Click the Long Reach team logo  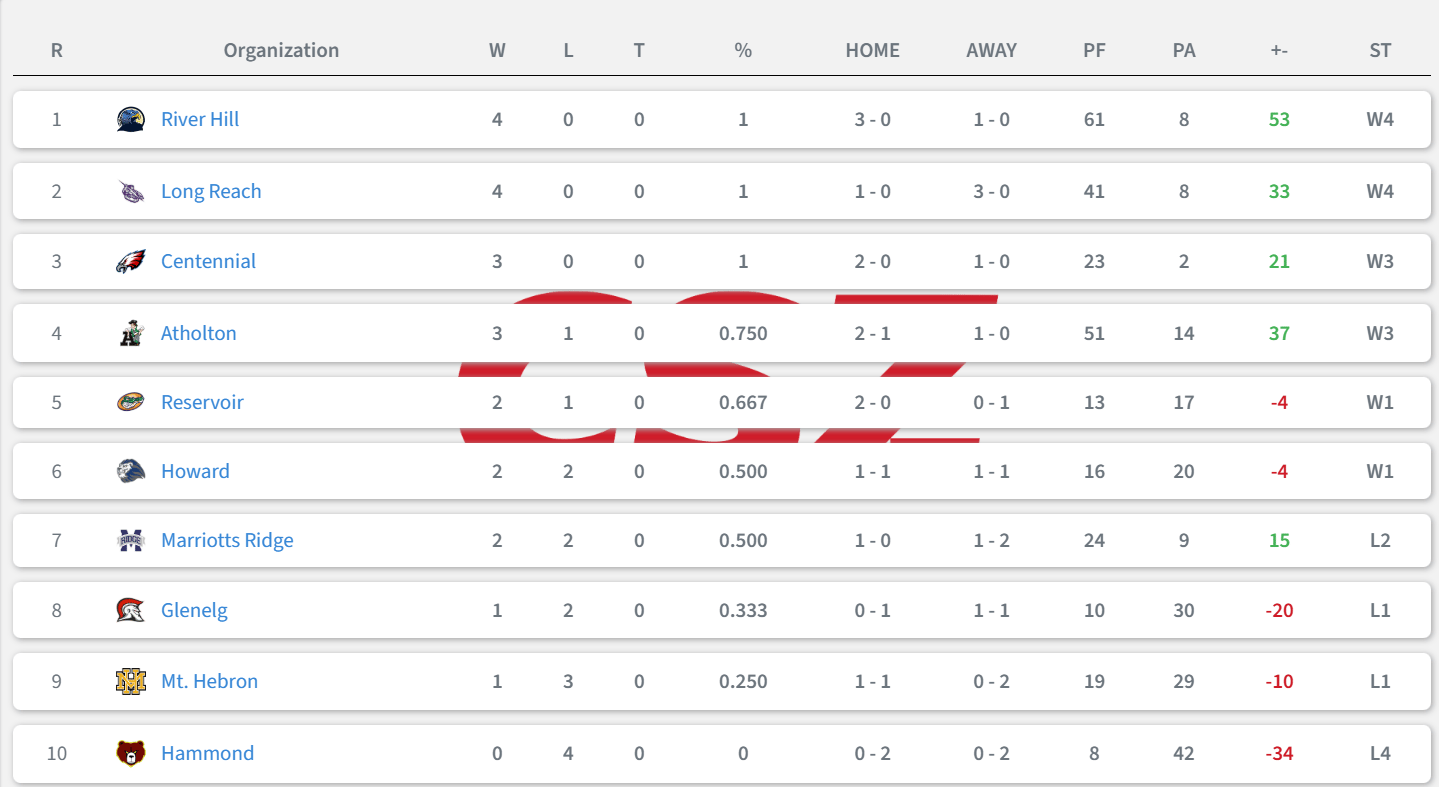130,192
